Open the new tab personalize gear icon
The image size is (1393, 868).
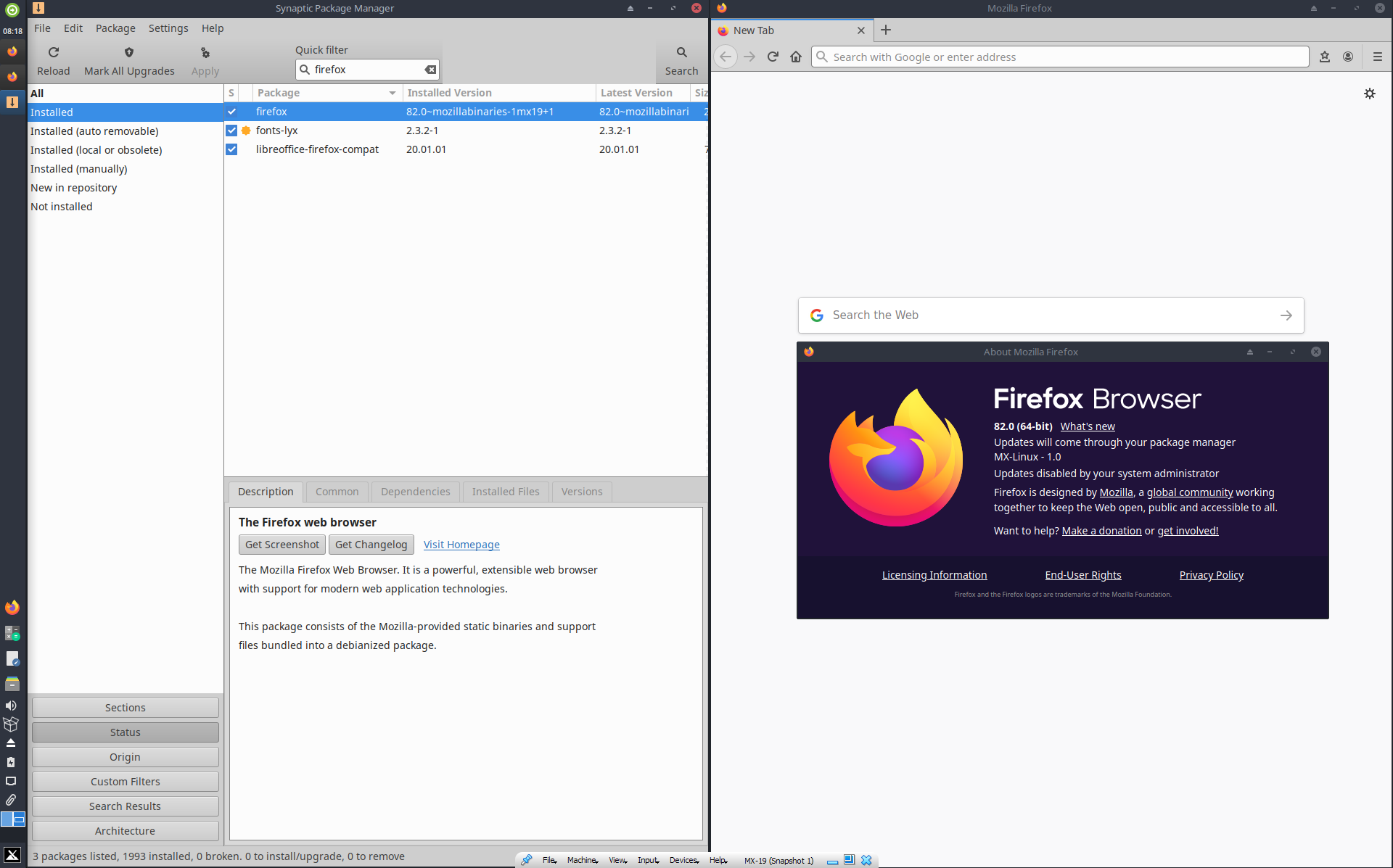pos(1369,94)
